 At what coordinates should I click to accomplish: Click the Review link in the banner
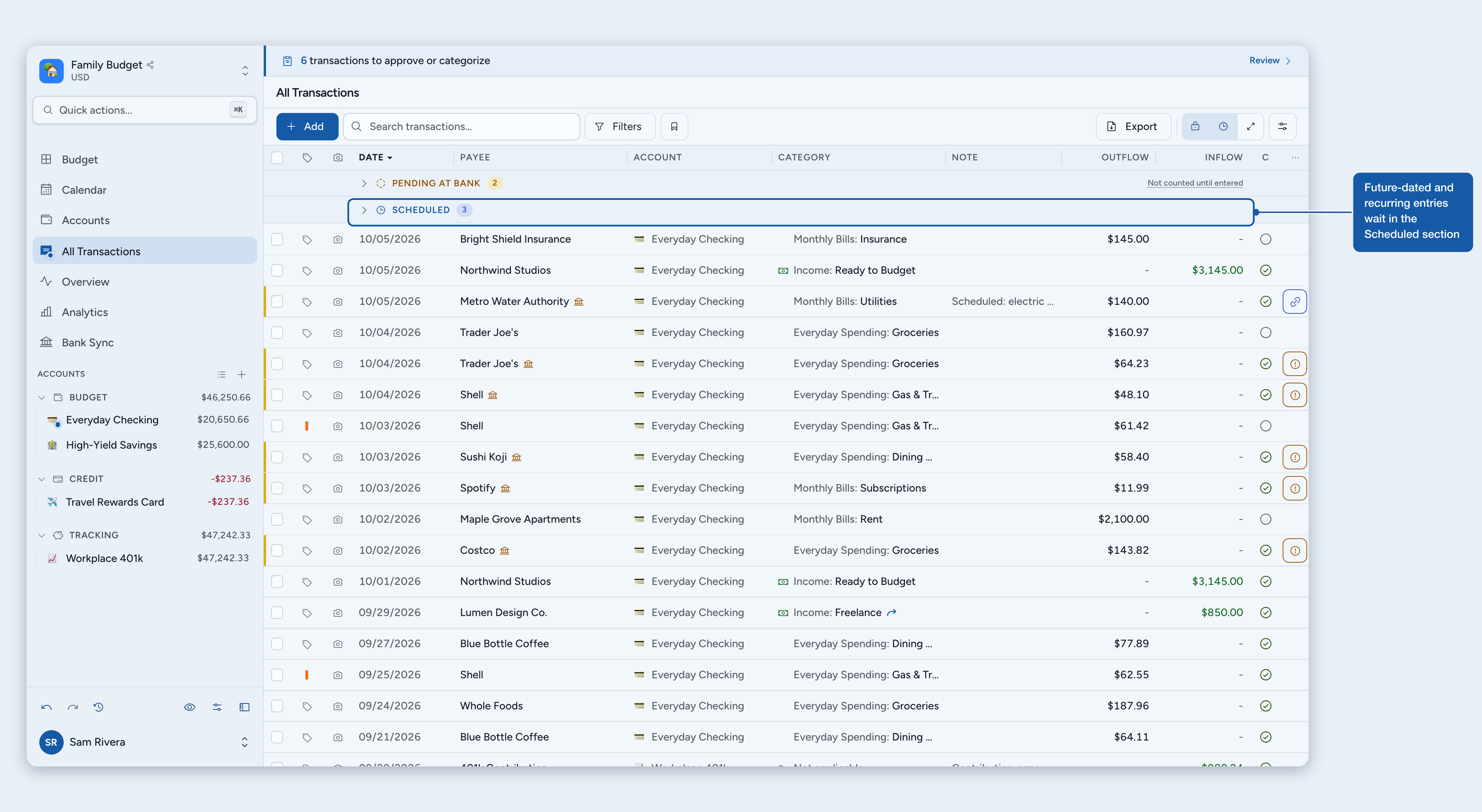(1270, 60)
